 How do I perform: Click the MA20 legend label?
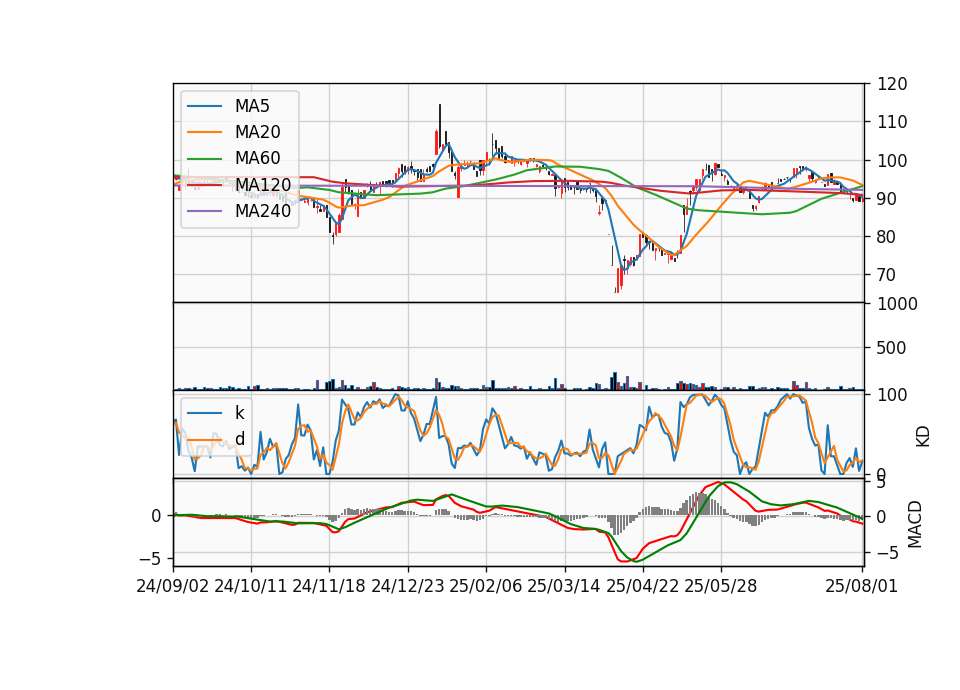pos(257,132)
